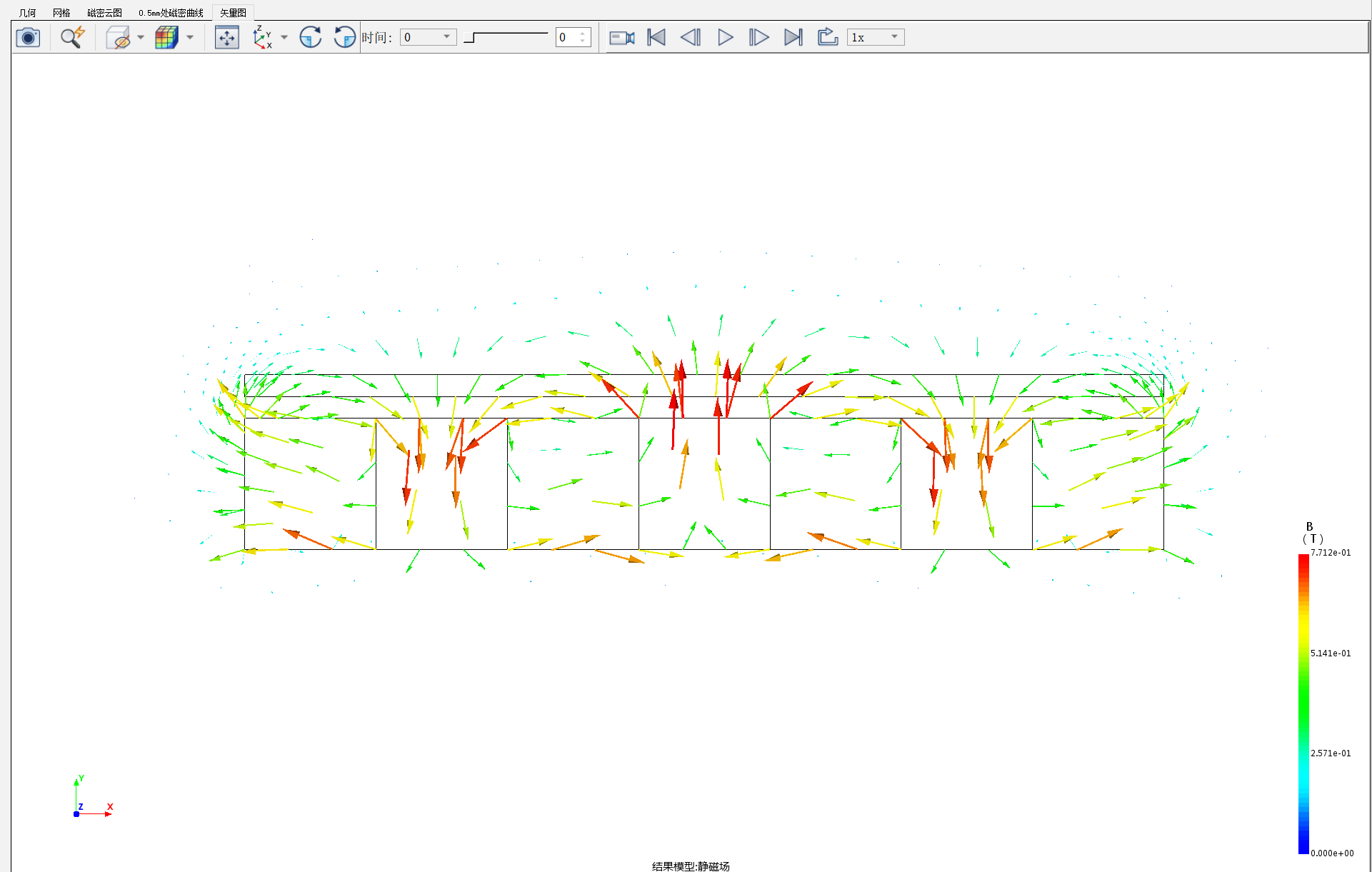This screenshot has width=1372, height=872.
Task: Click the 结果模型:静磁场 label
Action: coord(691,866)
